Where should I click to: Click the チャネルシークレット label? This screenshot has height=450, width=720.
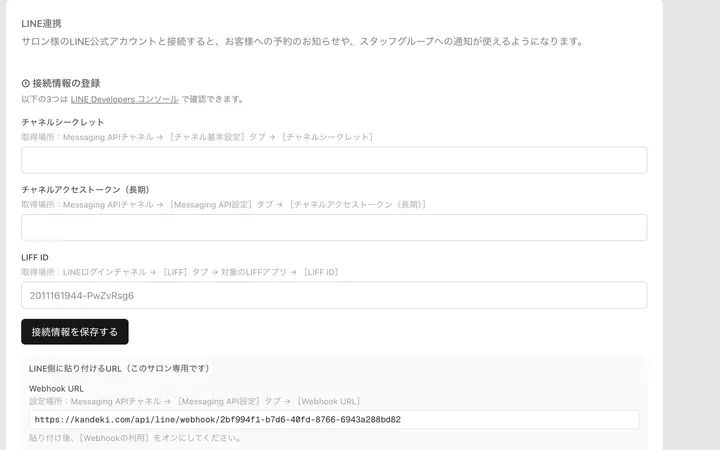63,122
